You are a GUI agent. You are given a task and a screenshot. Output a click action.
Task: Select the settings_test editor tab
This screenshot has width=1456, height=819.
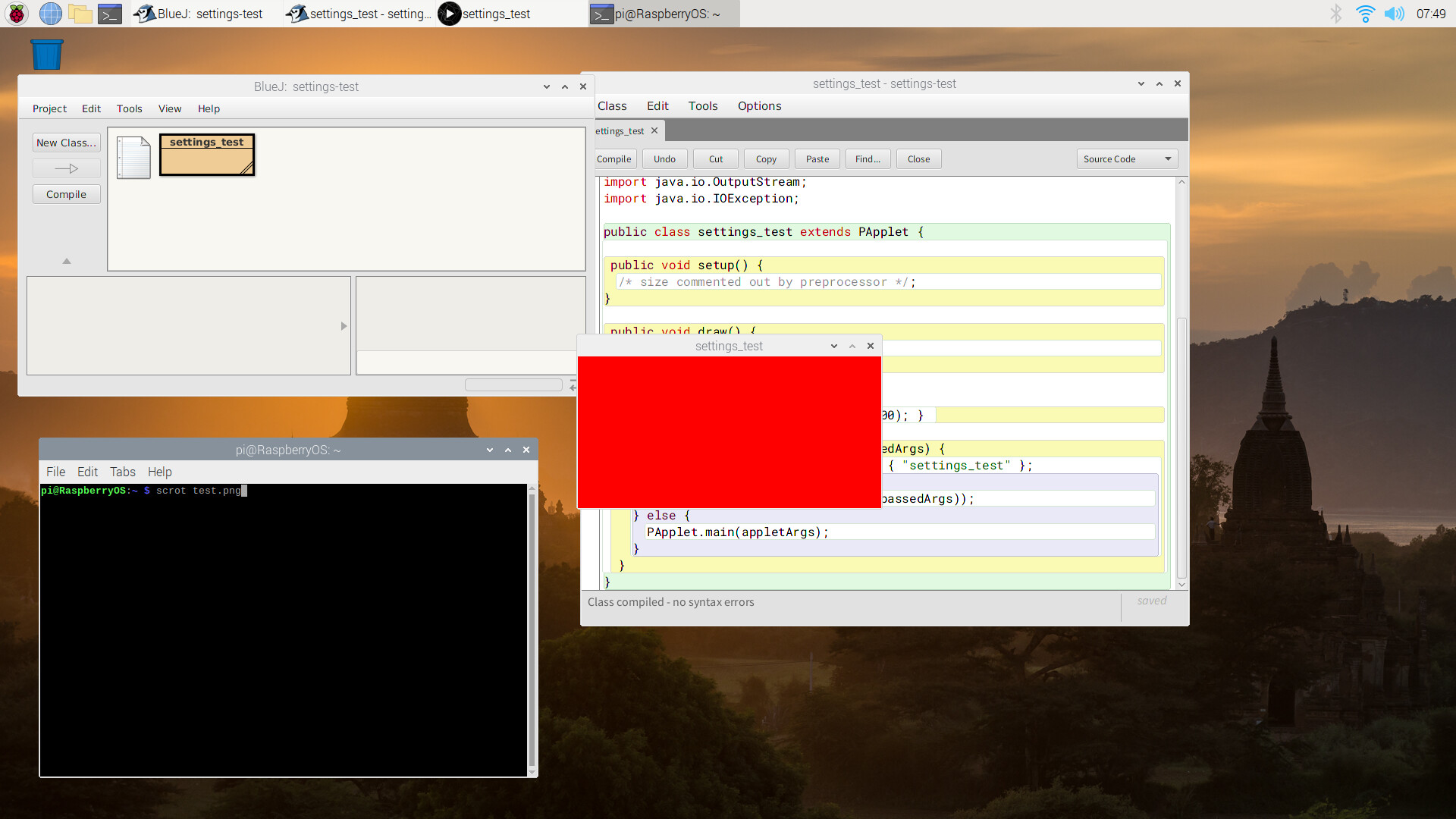pos(620,131)
